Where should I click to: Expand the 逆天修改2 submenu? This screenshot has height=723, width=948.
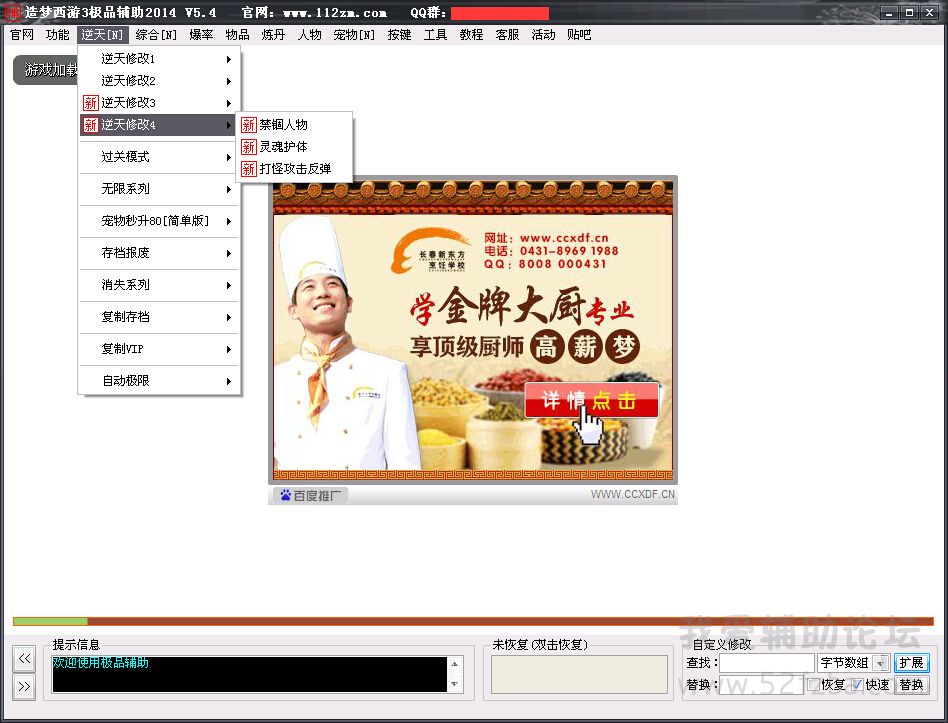pyautogui.click(x=160, y=81)
